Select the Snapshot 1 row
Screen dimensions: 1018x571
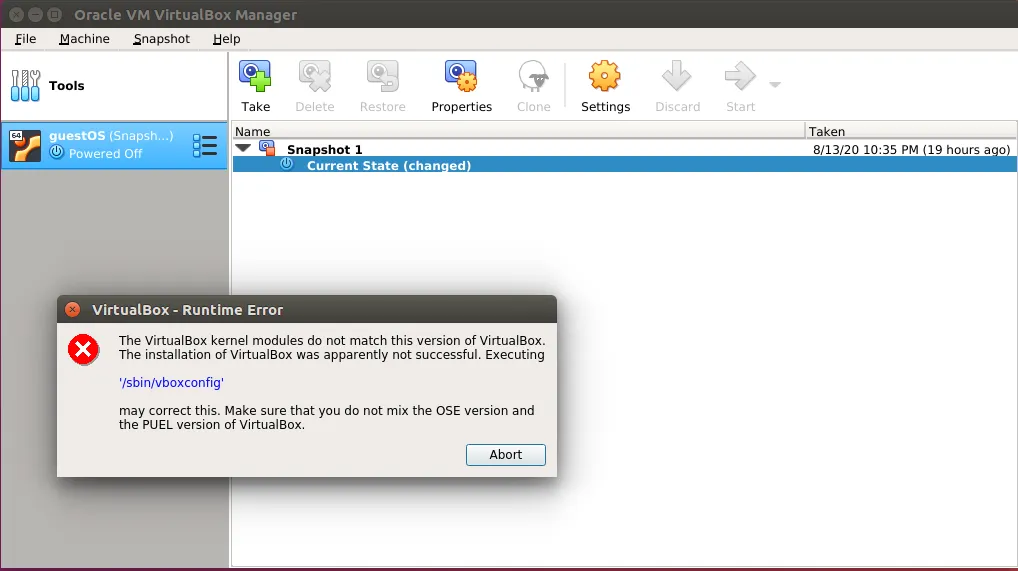click(625, 149)
